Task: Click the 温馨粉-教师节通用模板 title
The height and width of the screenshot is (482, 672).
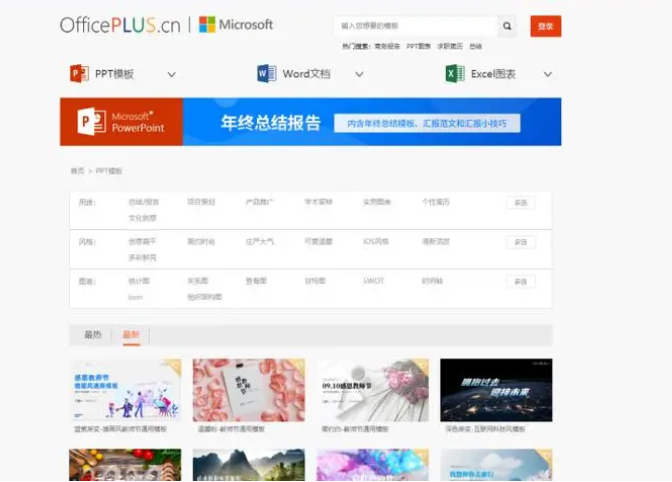Action: 231,429
